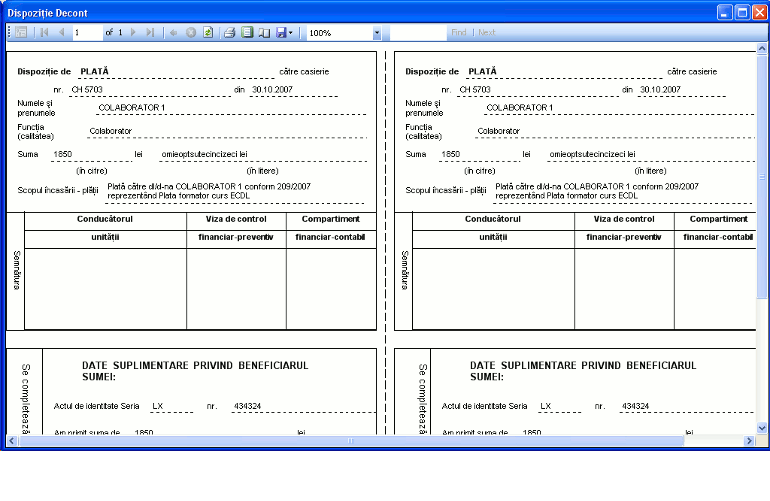Minimize the Dispoziție Decont window
770x501 pixels.
[725, 12]
